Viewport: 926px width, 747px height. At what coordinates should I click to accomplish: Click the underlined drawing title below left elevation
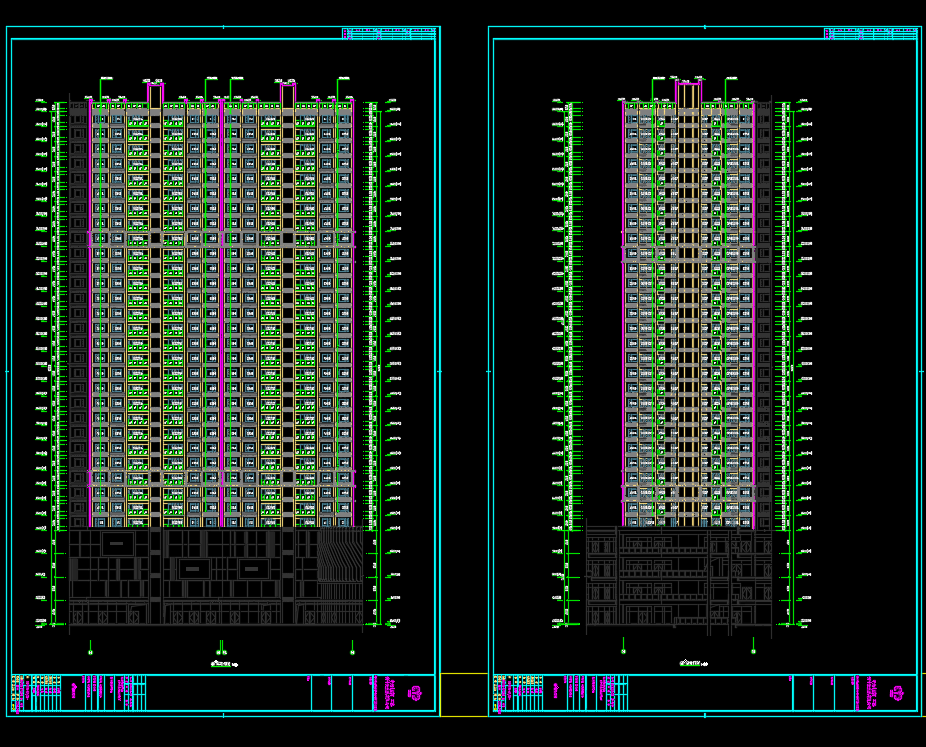click(x=224, y=664)
